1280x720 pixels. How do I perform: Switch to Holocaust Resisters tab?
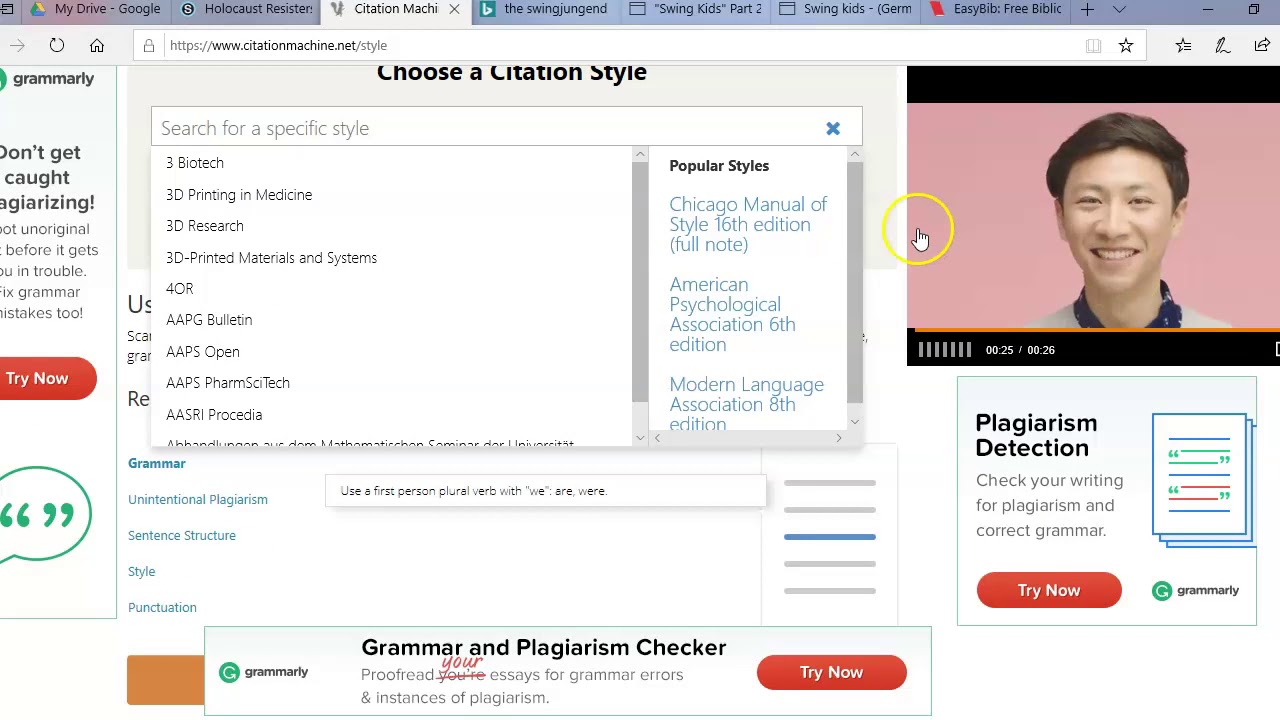click(x=246, y=9)
